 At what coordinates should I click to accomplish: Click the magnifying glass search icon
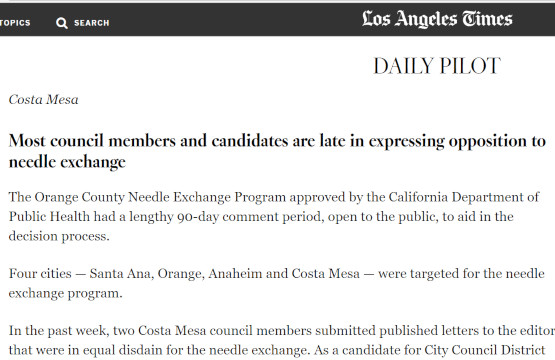(62, 23)
